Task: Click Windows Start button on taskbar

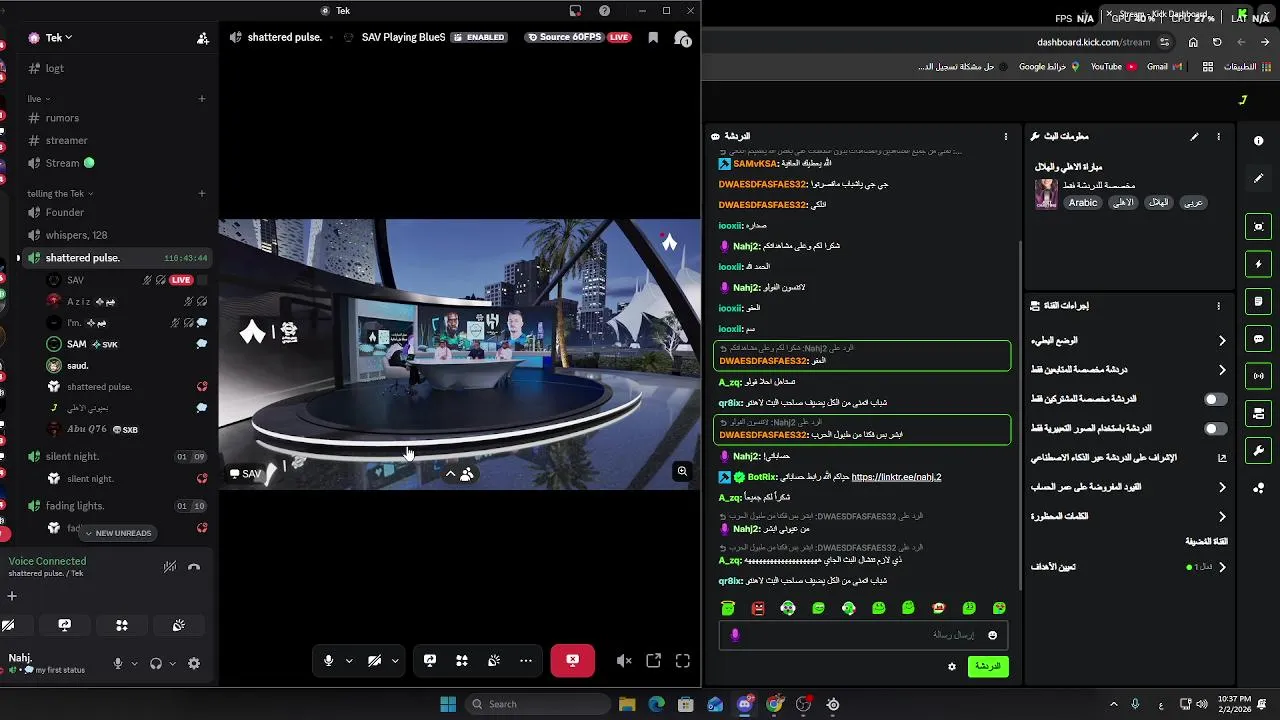Action: tap(448, 704)
